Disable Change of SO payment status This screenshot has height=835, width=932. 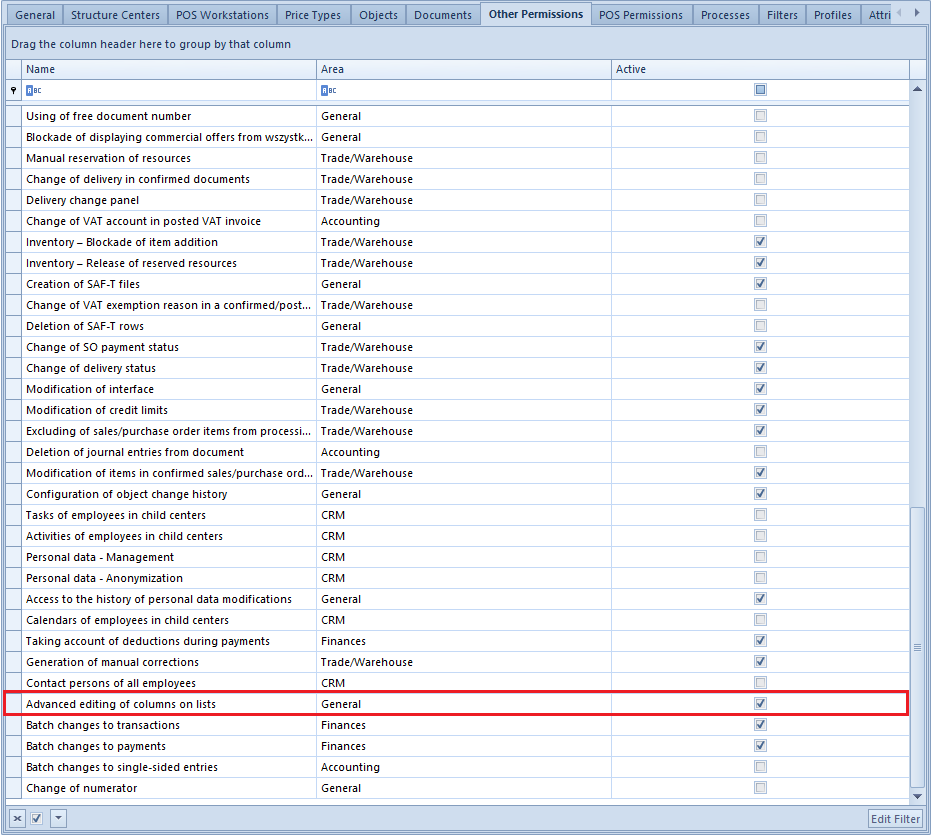point(760,347)
